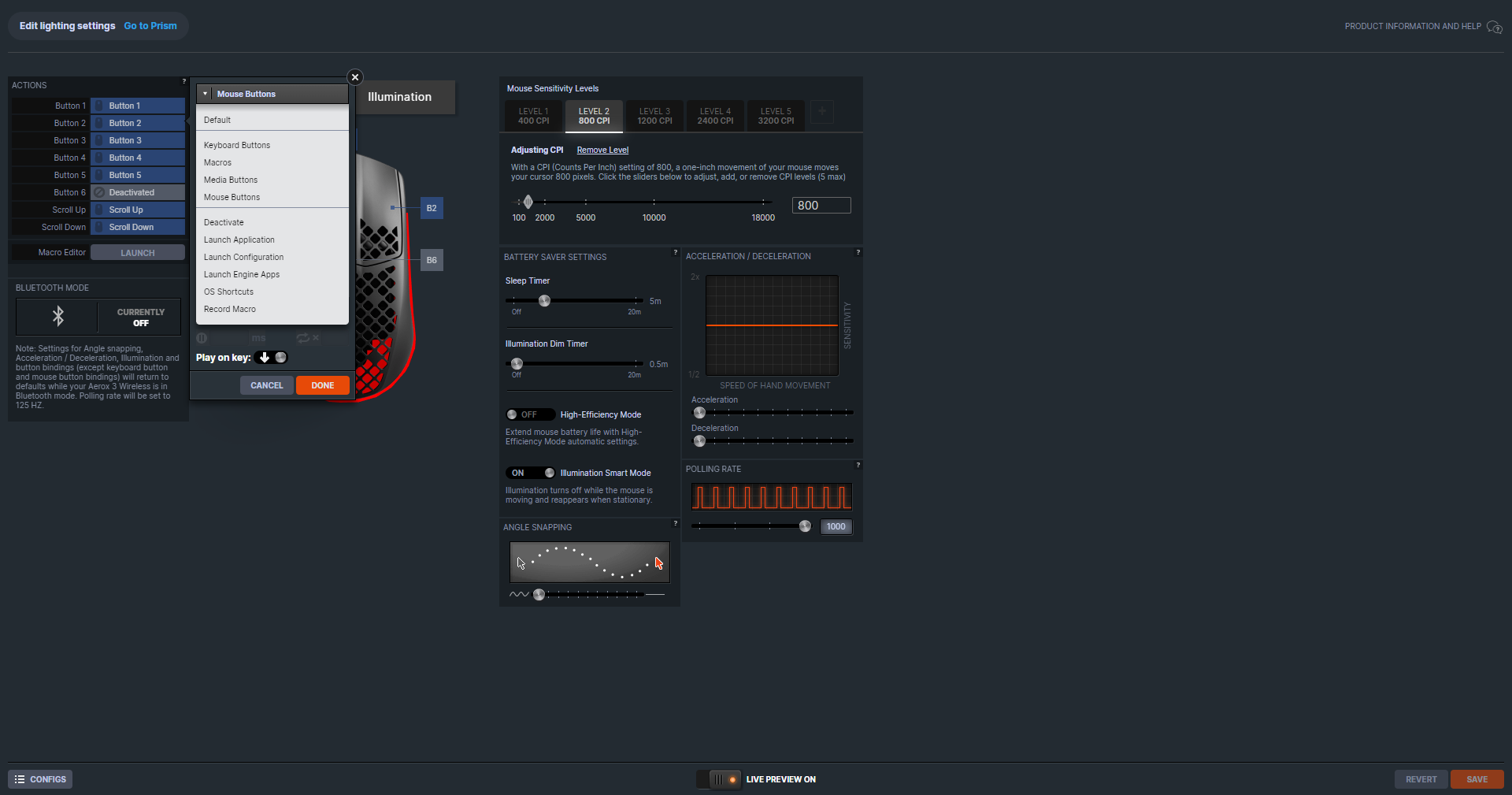Click the Battery Saver Settings help icon
1512x795 pixels.
point(675,252)
